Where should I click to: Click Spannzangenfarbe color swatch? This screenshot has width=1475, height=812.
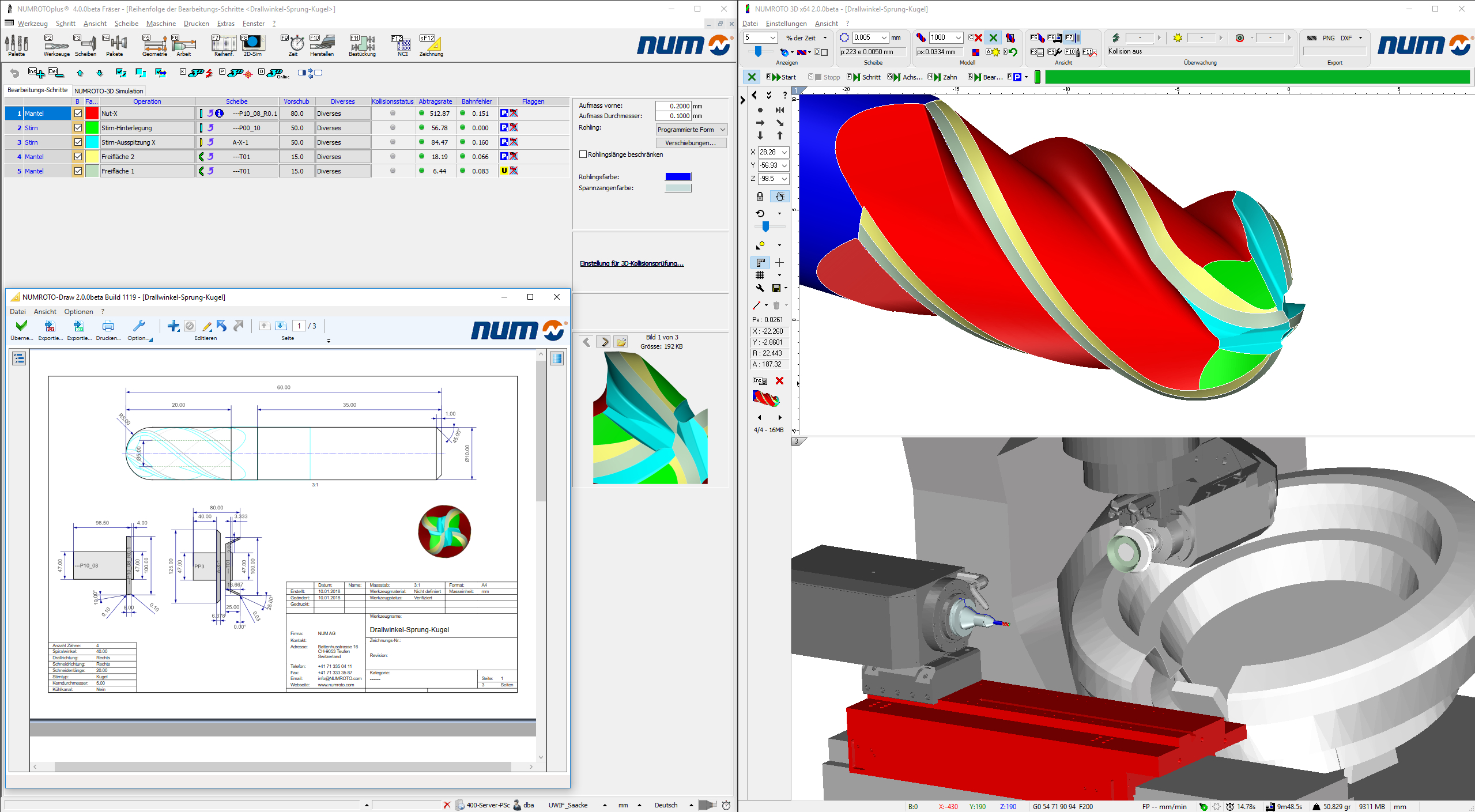click(x=678, y=188)
